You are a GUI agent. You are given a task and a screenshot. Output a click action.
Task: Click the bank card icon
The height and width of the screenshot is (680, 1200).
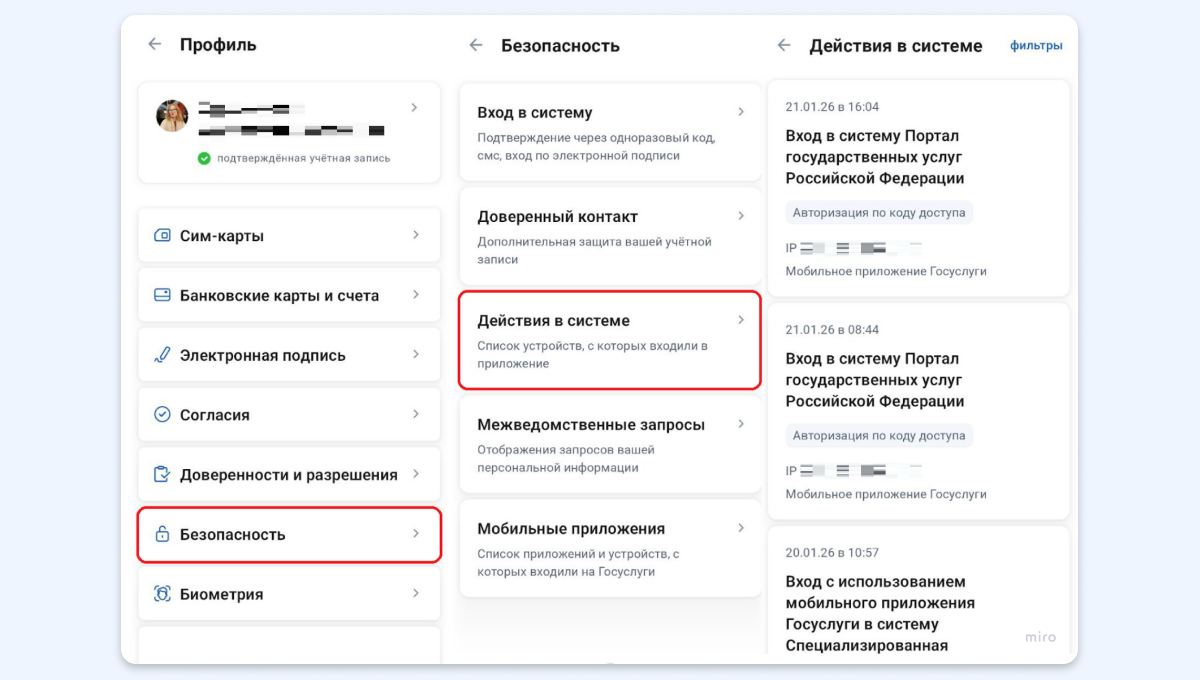coord(162,295)
